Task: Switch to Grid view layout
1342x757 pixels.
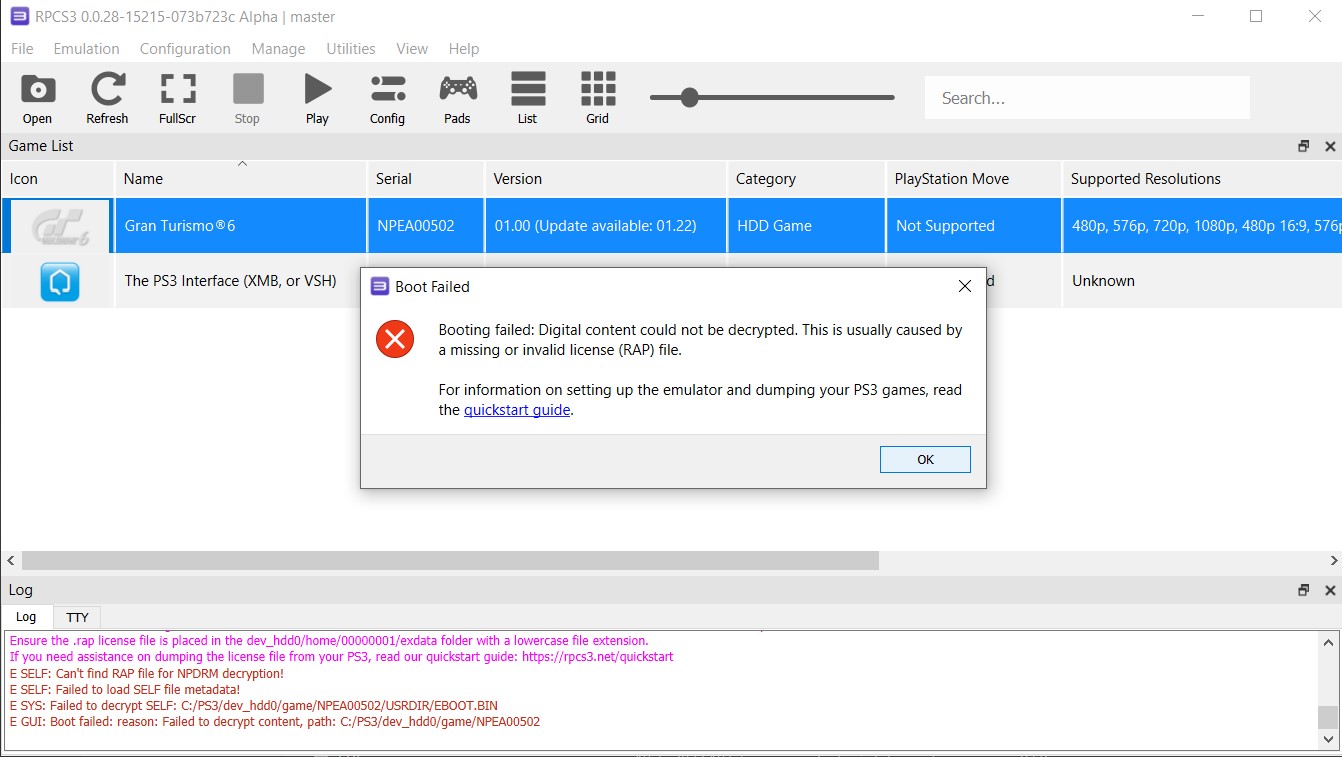Action: (597, 98)
